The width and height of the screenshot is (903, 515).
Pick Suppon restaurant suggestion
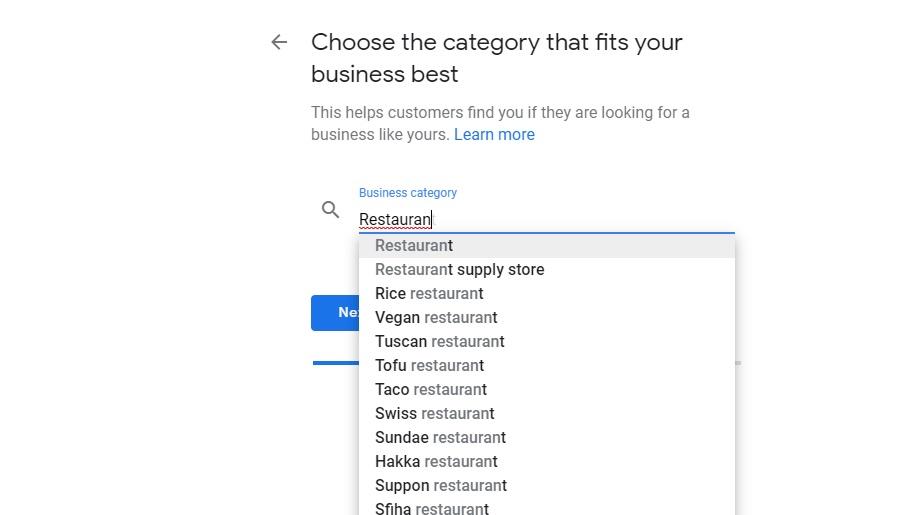441,486
